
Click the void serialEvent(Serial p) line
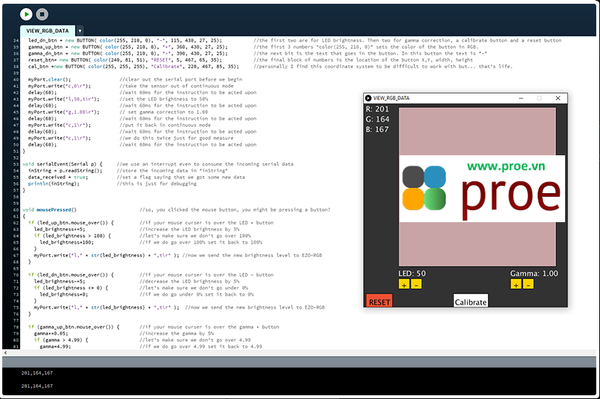[62, 164]
